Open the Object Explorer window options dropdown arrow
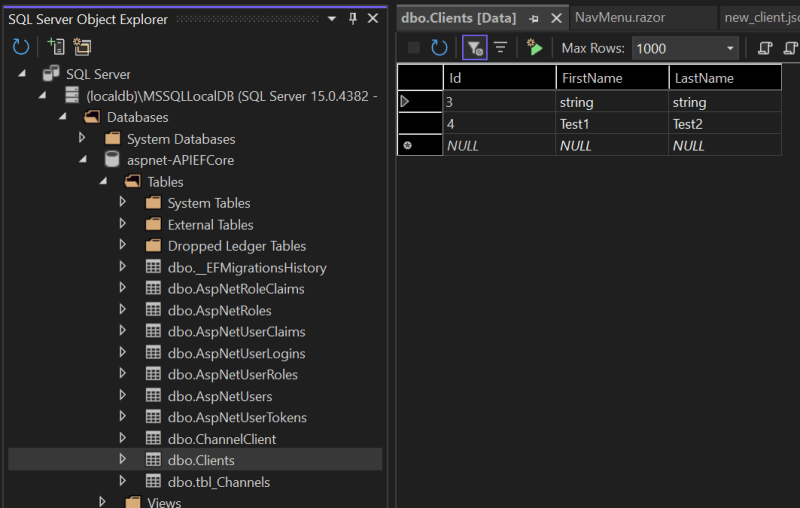Viewport: 800px width, 508px height. [332, 19]
